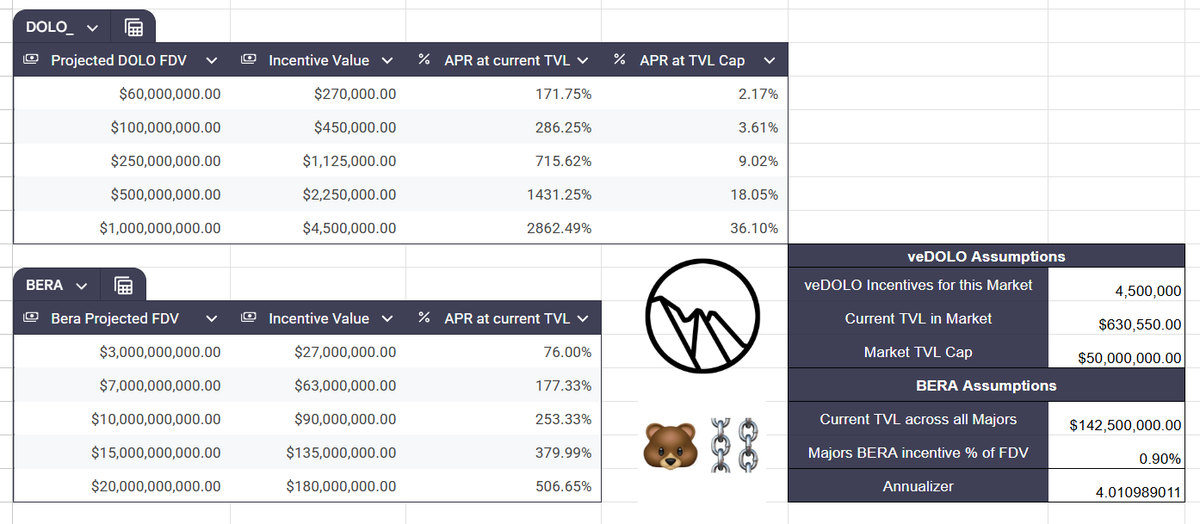The height and width of the screenshot is (524, 1200).
Task: Open the DOLO_ table name dropdown
Action: (x=93, y=27)
